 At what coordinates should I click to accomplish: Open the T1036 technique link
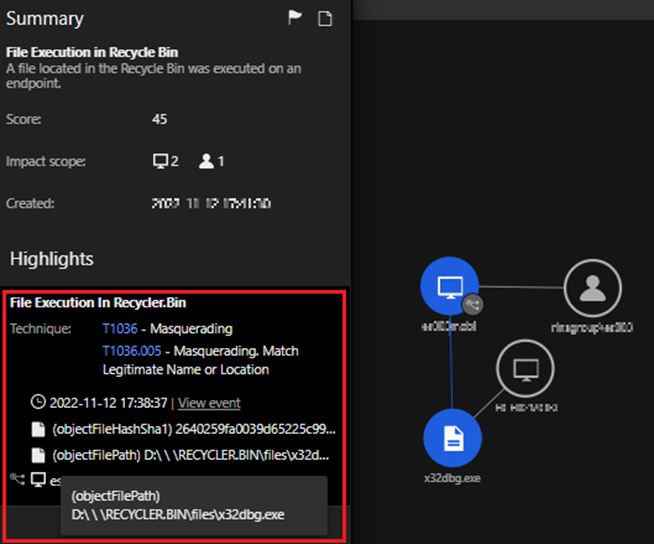(x=118, y=328)
